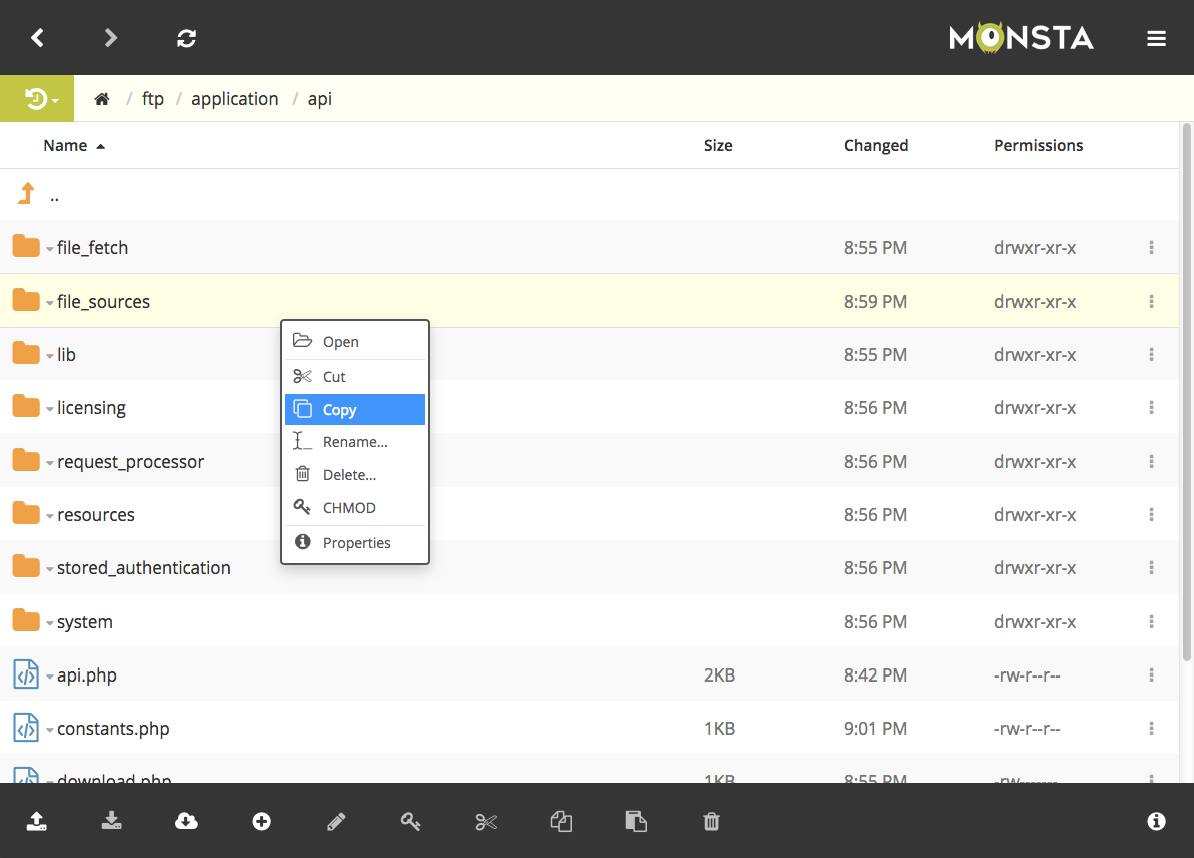
Task: Open more options for lib row
Action: pos(1151,355)
